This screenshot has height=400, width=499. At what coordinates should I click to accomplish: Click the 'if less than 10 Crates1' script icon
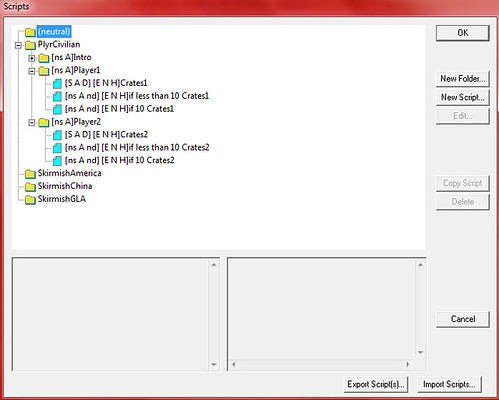click(x=57, y=96)
